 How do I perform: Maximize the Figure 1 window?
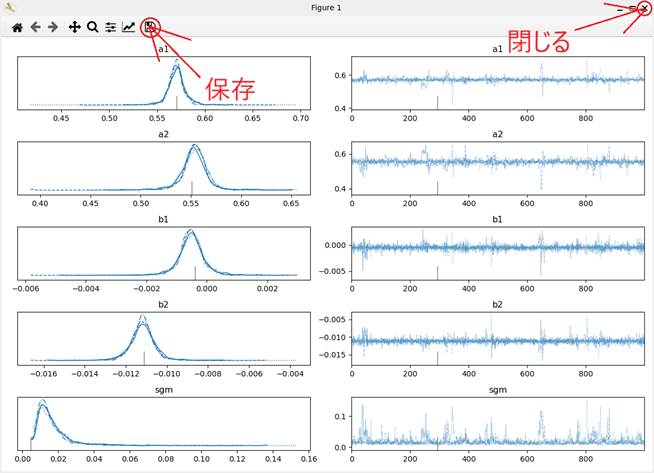631,8
